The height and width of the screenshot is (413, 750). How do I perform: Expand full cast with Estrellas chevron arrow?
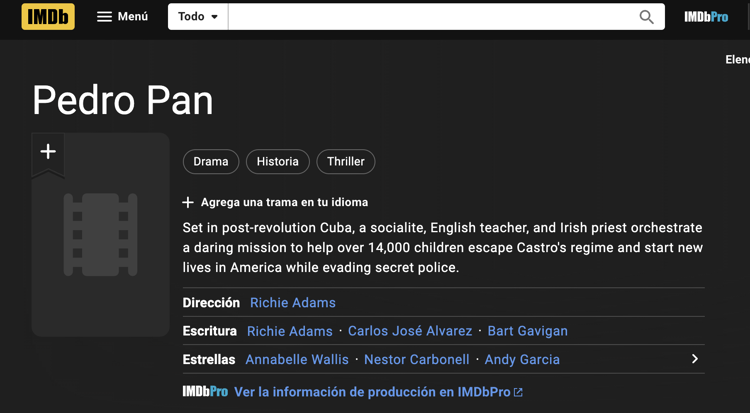[694, 359]
